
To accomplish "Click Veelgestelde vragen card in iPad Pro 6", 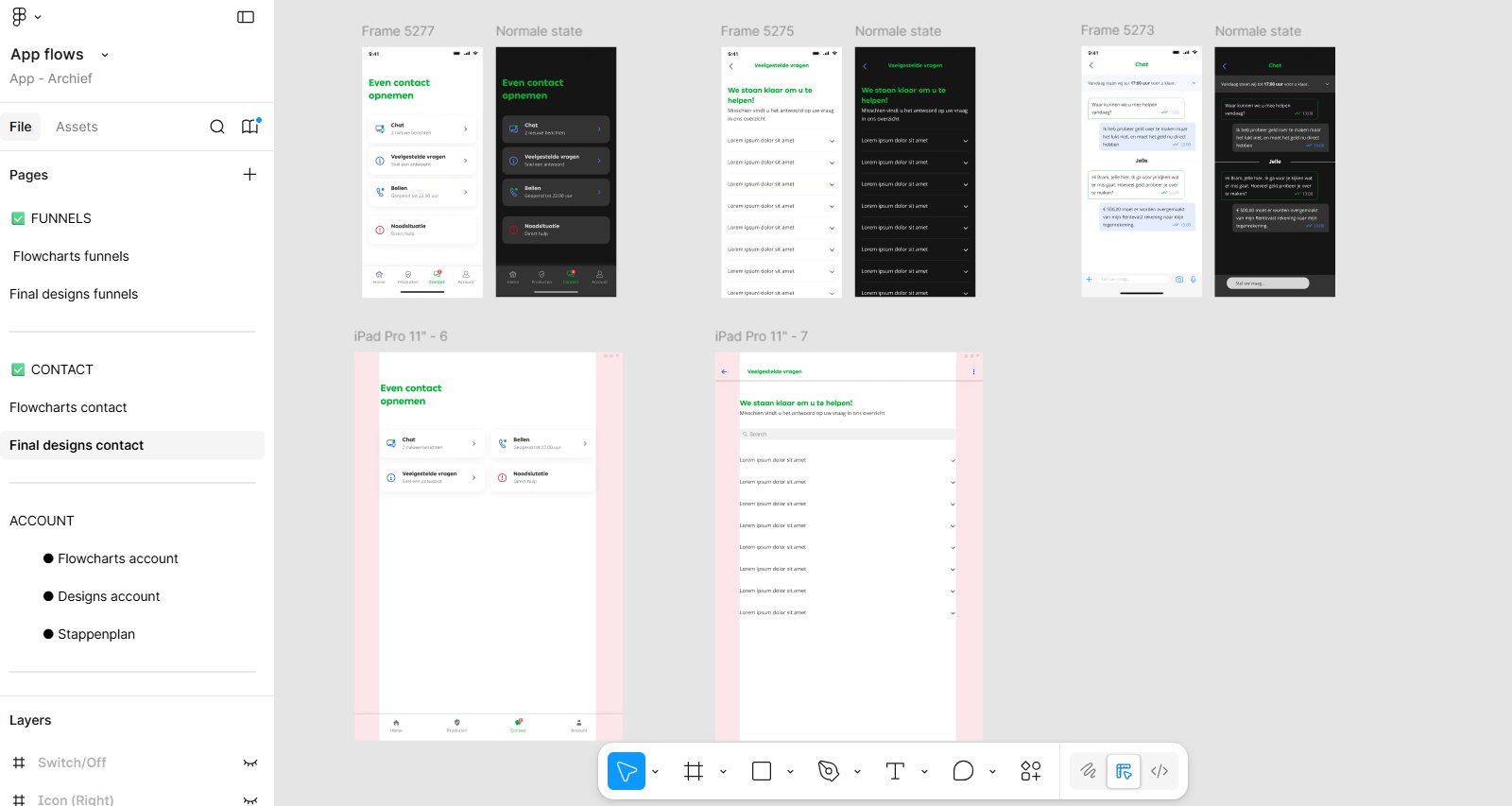I will [x=432, y=477].
